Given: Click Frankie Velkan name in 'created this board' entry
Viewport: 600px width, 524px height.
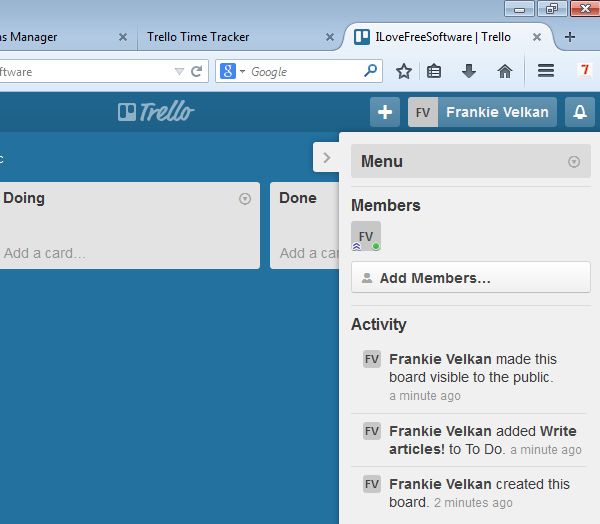Looking at the screenshot, I should [x=440, y=484].
